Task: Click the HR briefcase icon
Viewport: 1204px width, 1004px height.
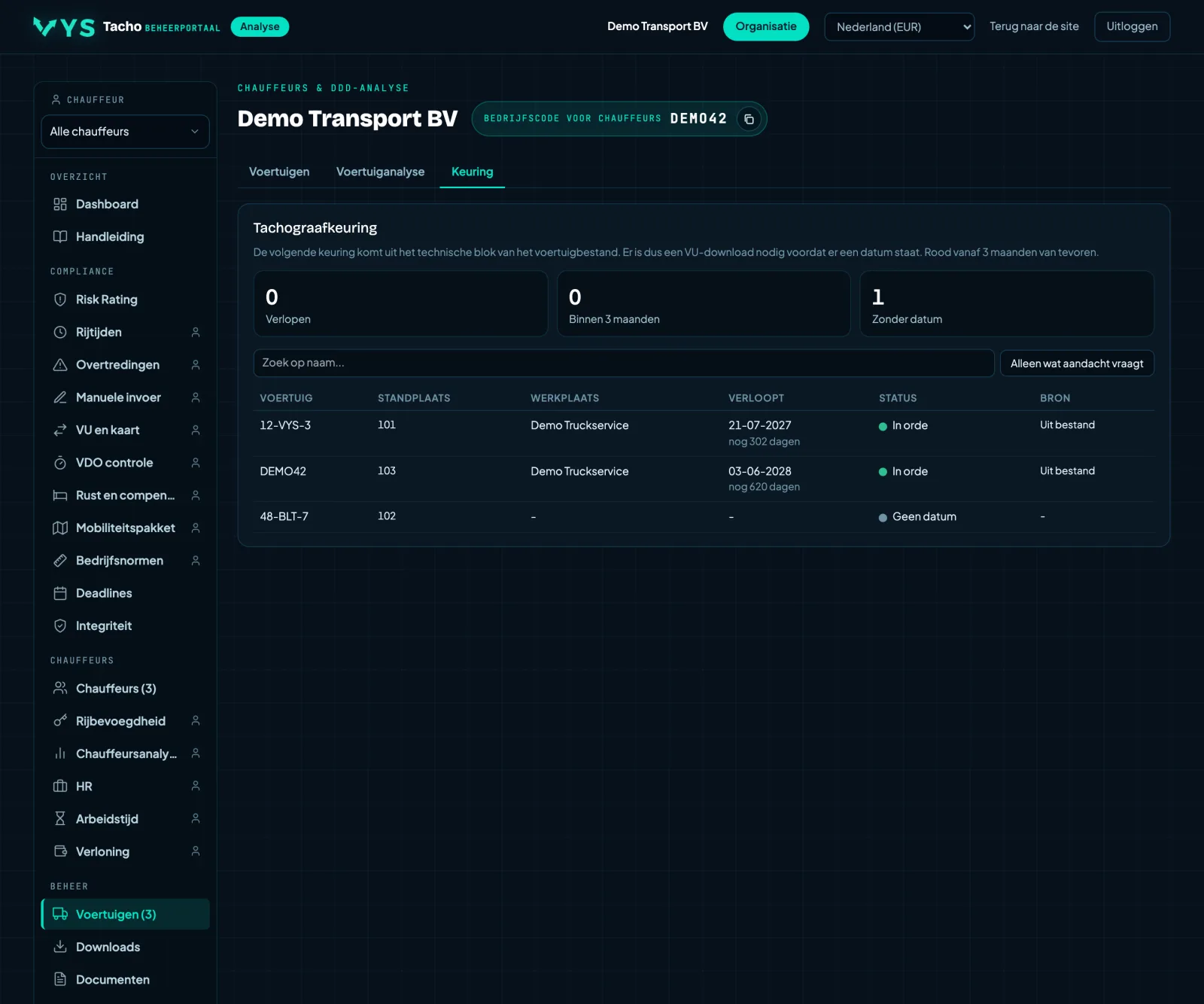Action: tap(60, 786)
